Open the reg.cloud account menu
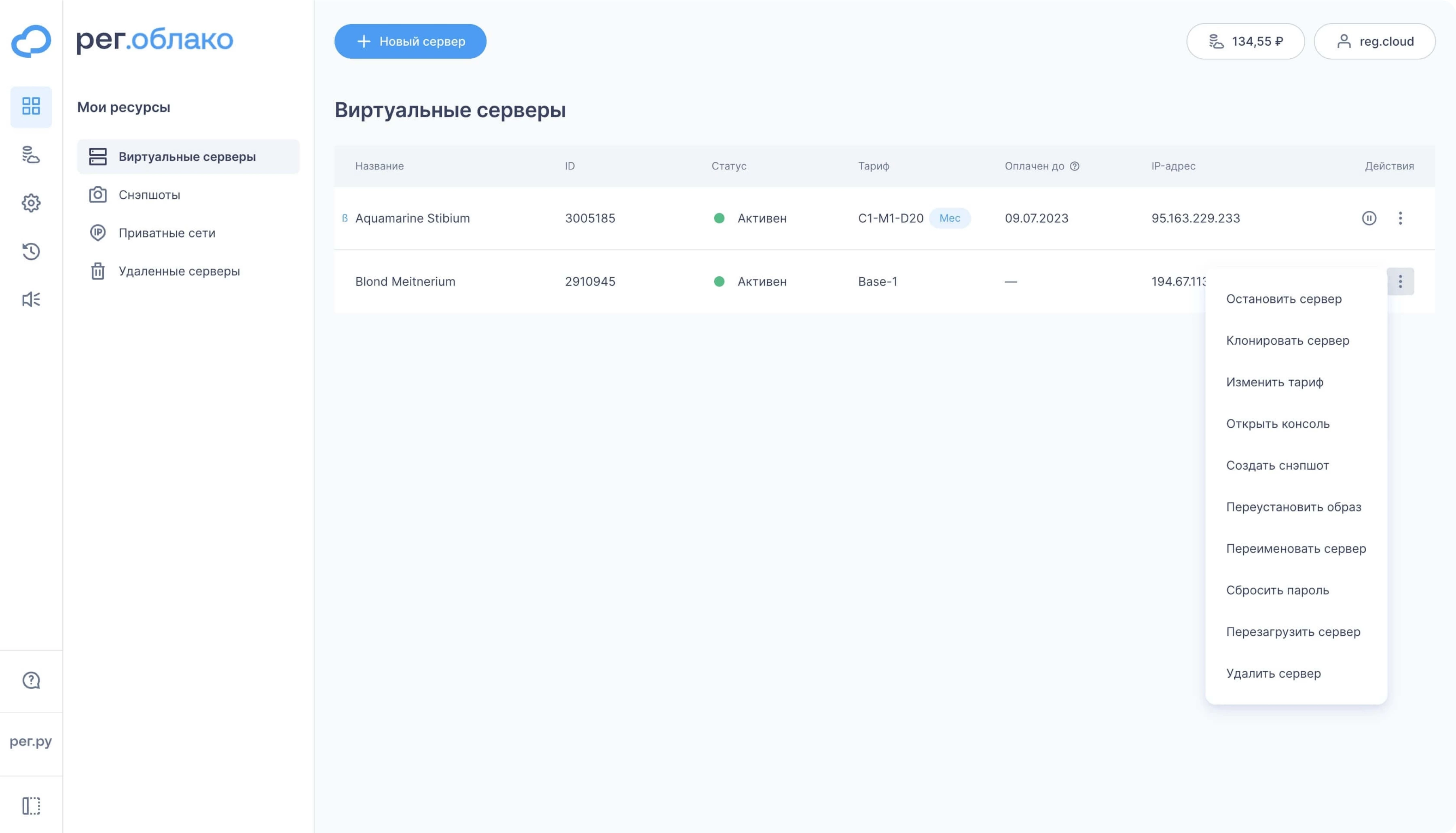 click(x=1374, y=41)
